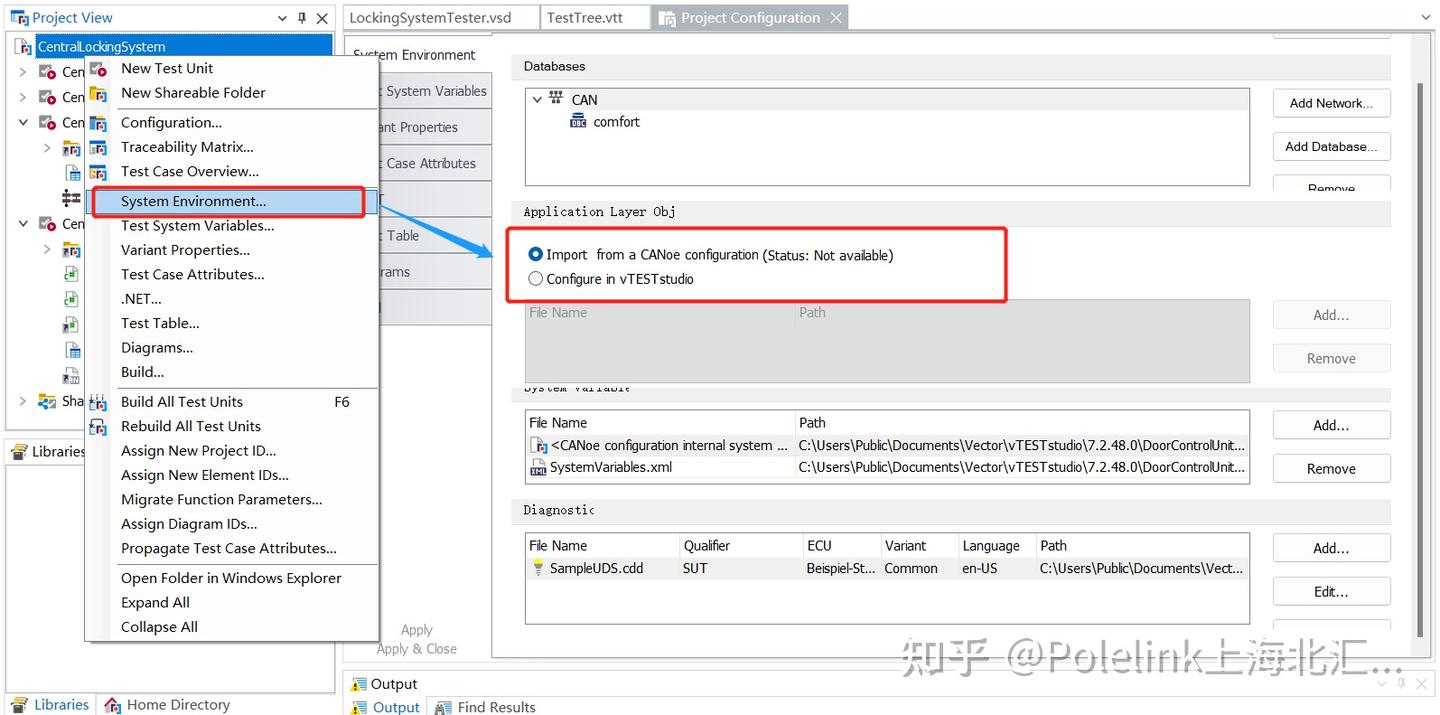Select Configure in vTESTstudio
The image size is (1440, 715).
tap(536, 279)
